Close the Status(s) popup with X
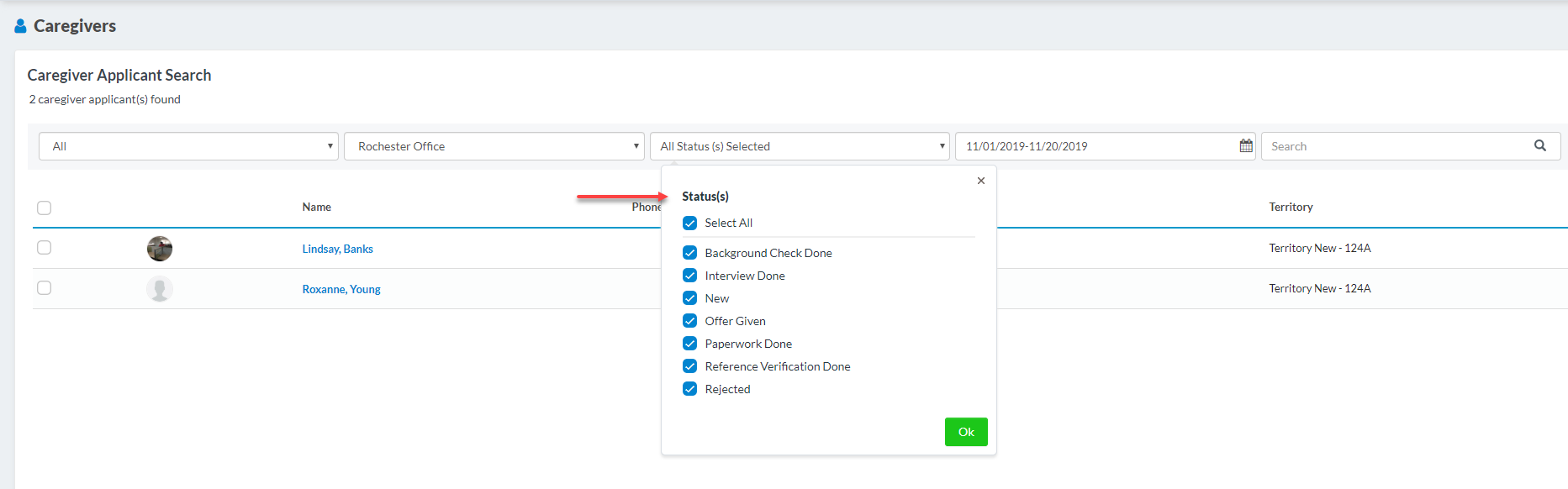This screenshot has width=1568, height=489. [980, 181]
